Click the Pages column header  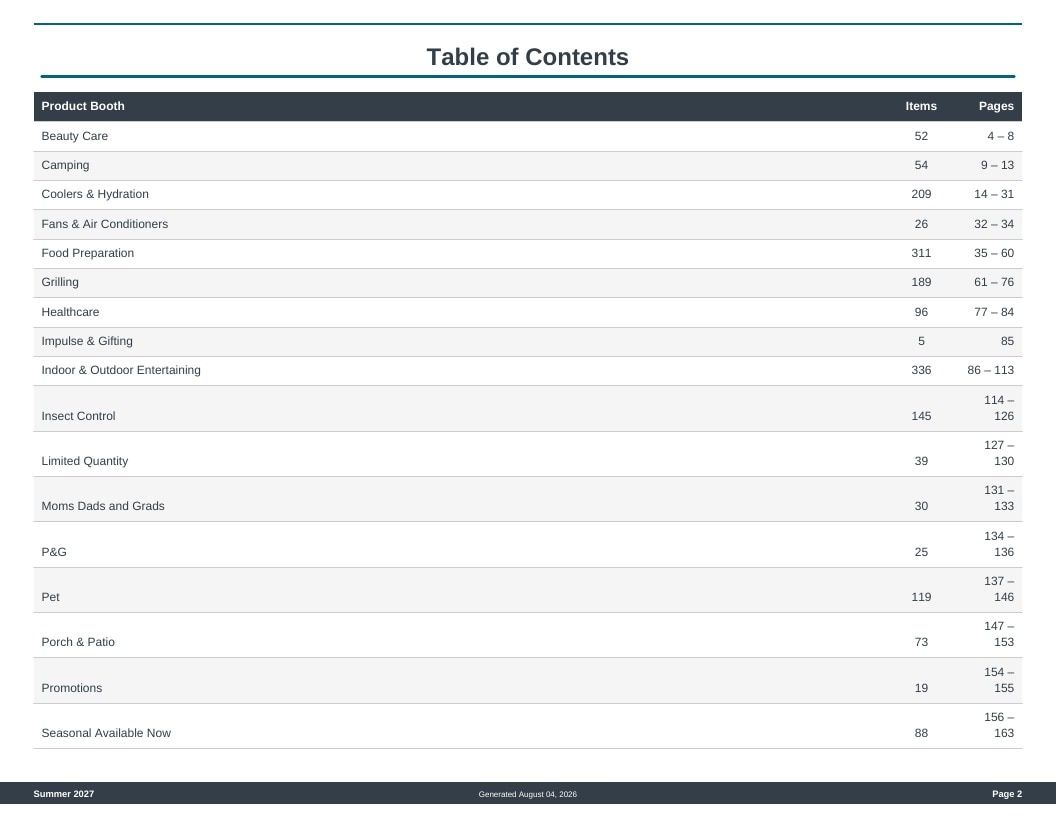coord(996,106)
